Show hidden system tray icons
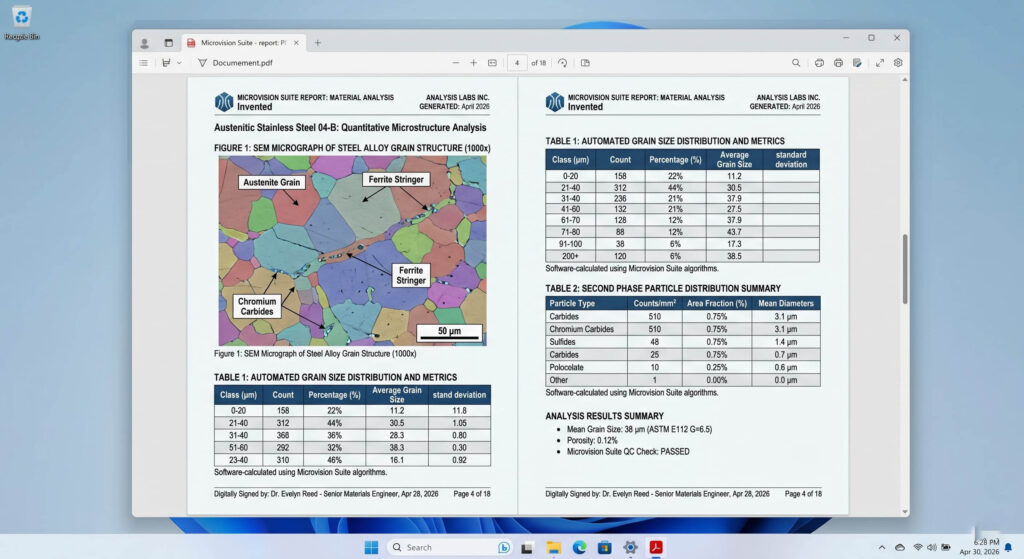The height and width of the screenshot is (559, 1024). pyautogui.click(x=882, y=547)
